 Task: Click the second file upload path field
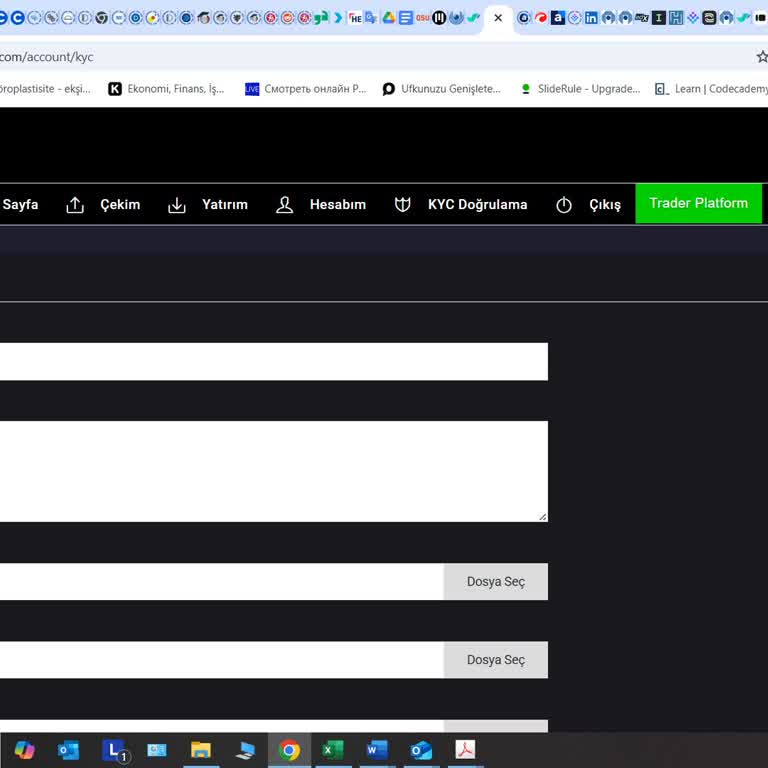(222, 660)
